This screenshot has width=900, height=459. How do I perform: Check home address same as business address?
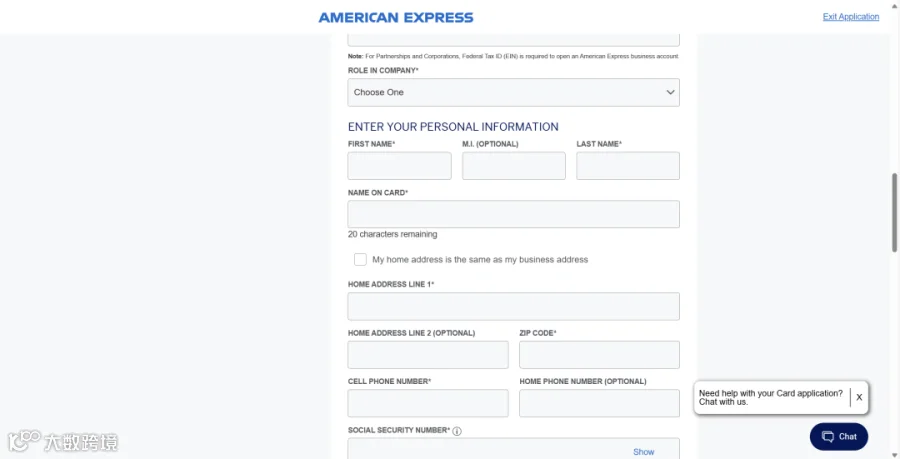pyautogui.click(x=360, y=259)
